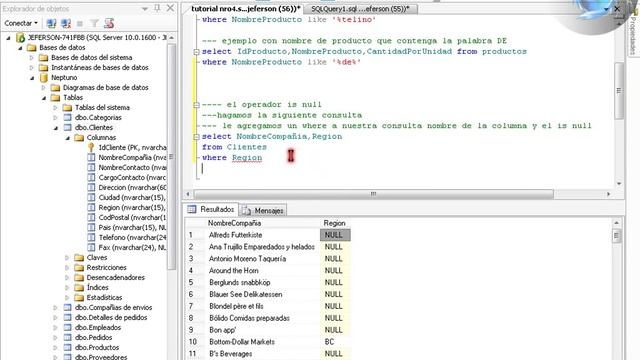Click the Region column icon in tree
The width and height of the screenshot is (640, 360).
click(x=91, y=207)
